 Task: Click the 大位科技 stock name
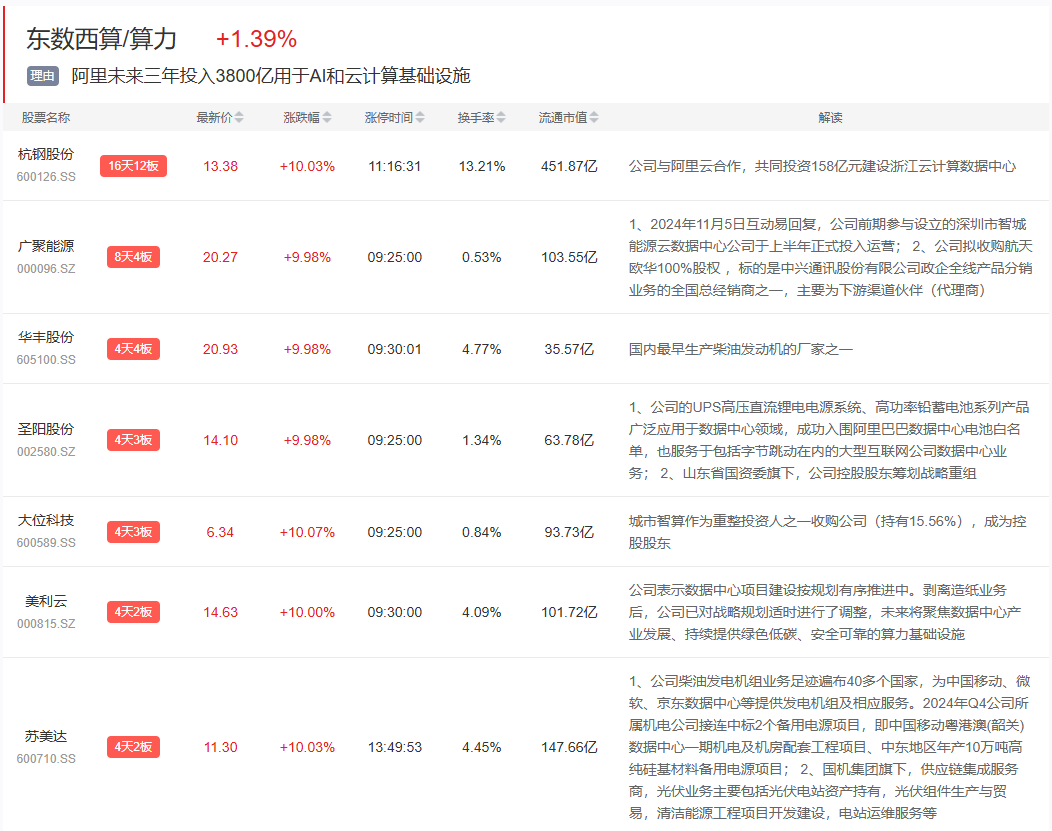pyautogui.click(x=46, y=521)
